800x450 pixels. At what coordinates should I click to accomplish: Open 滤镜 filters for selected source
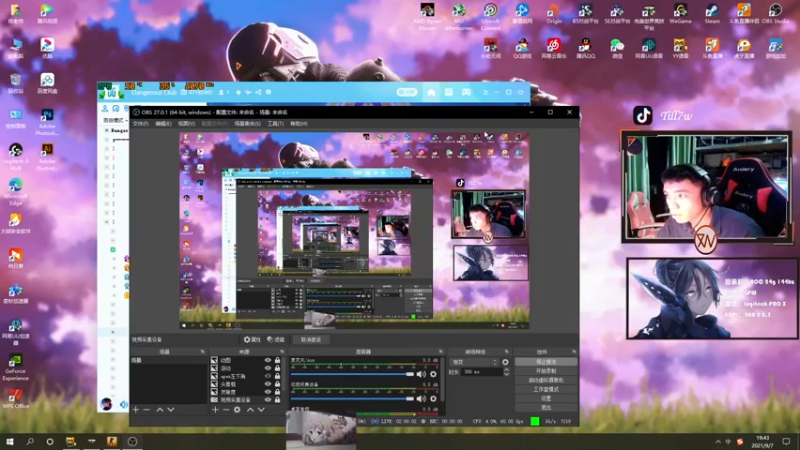pos(276,339)
